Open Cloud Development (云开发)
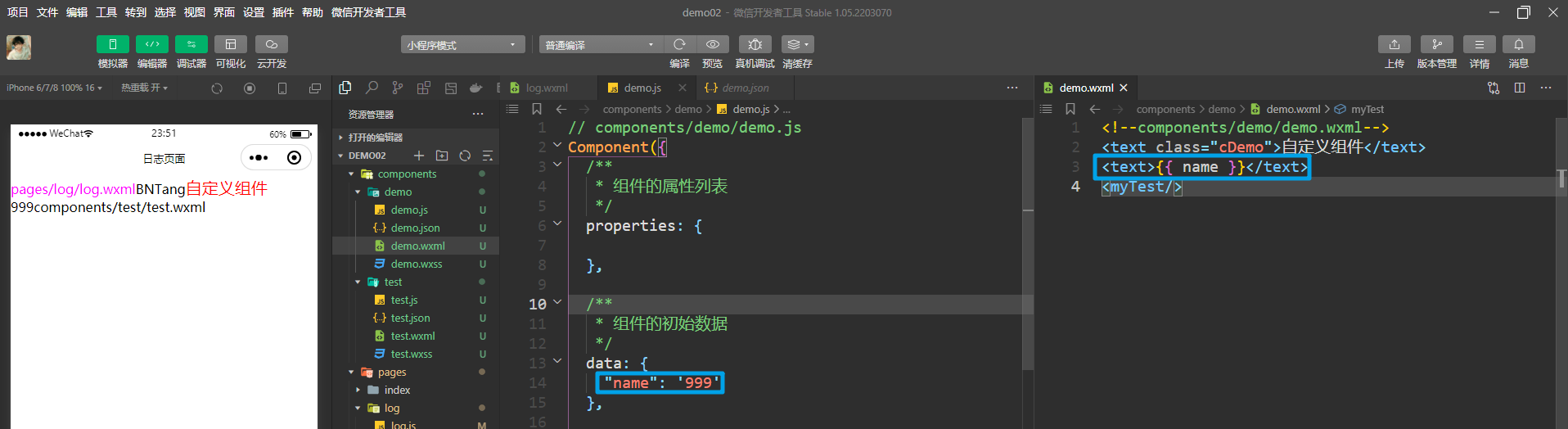1568x429 pixels. pyautogui.click(x=272, y=44)
